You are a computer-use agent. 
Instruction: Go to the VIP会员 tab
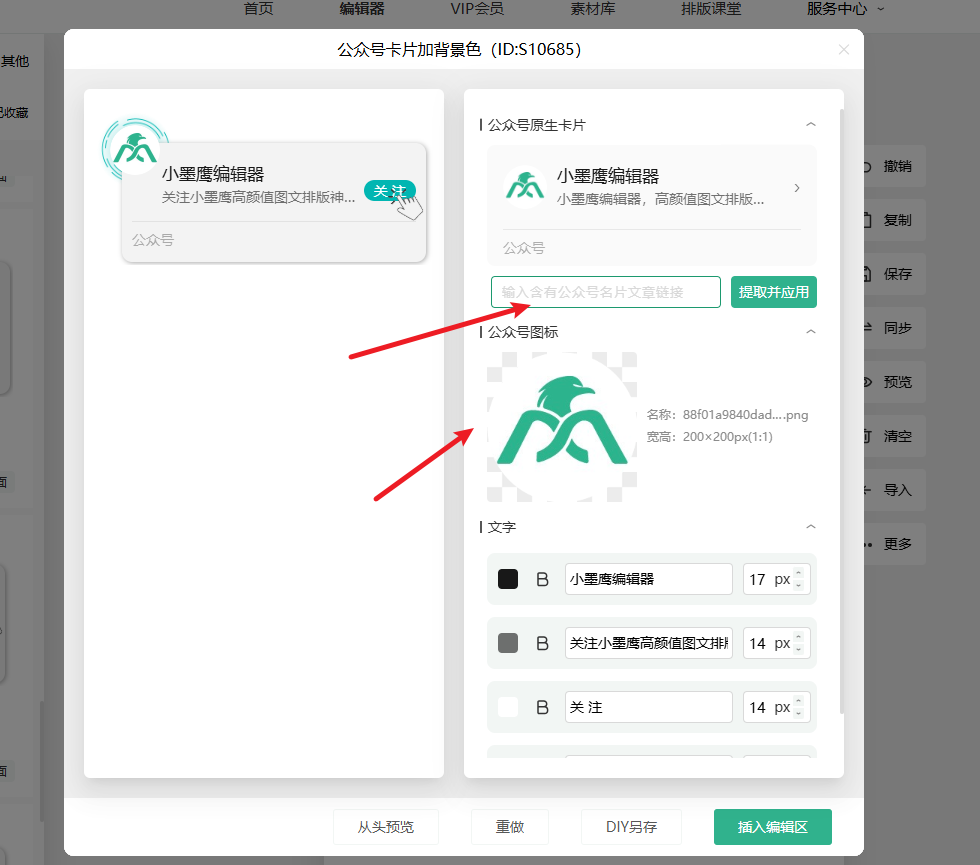477,9
